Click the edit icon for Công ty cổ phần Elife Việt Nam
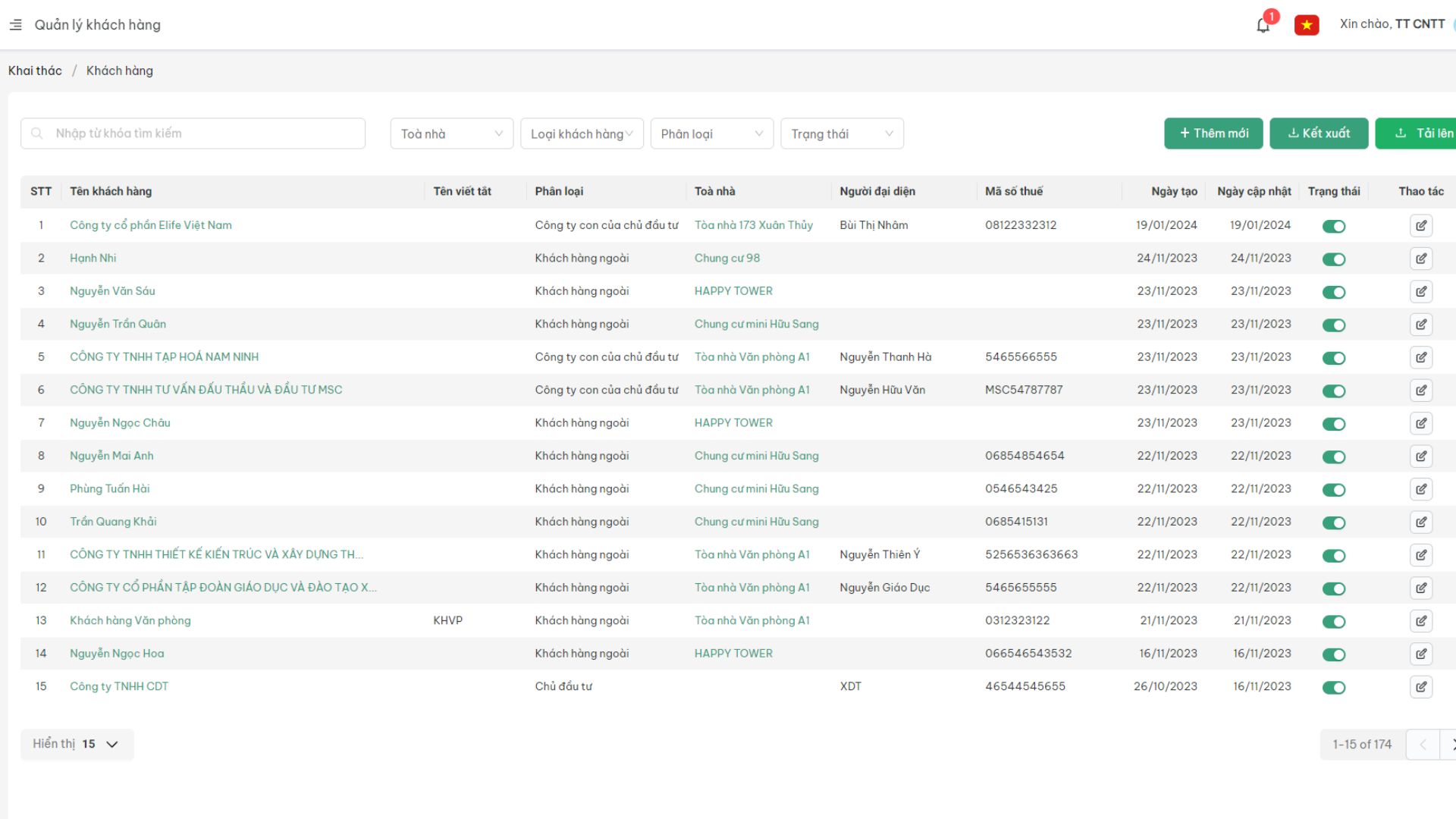Screen dimensions: 1456x819 [1421, 225]
